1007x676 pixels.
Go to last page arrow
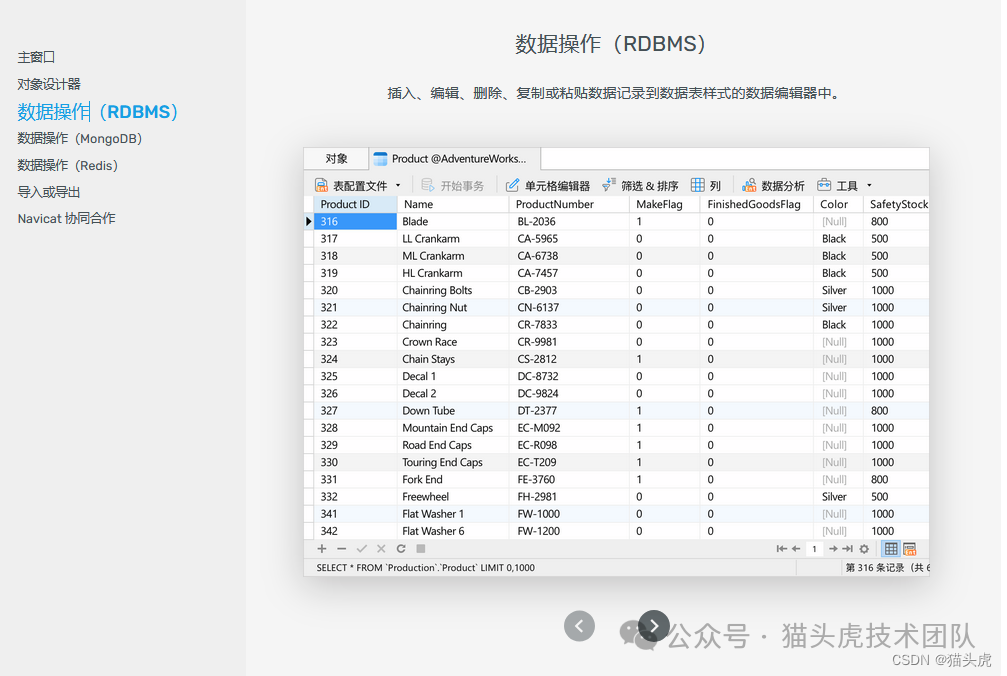(848, 549)
